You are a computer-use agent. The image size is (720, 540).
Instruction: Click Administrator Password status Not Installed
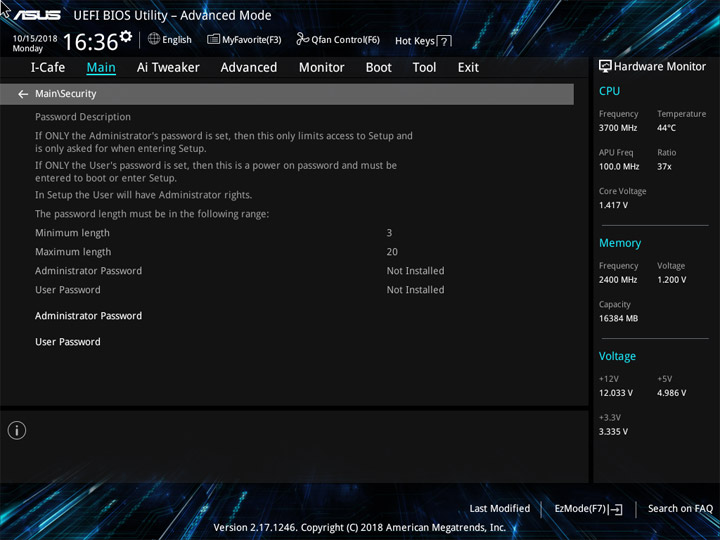pyautogui.click(x=415, y=271)
